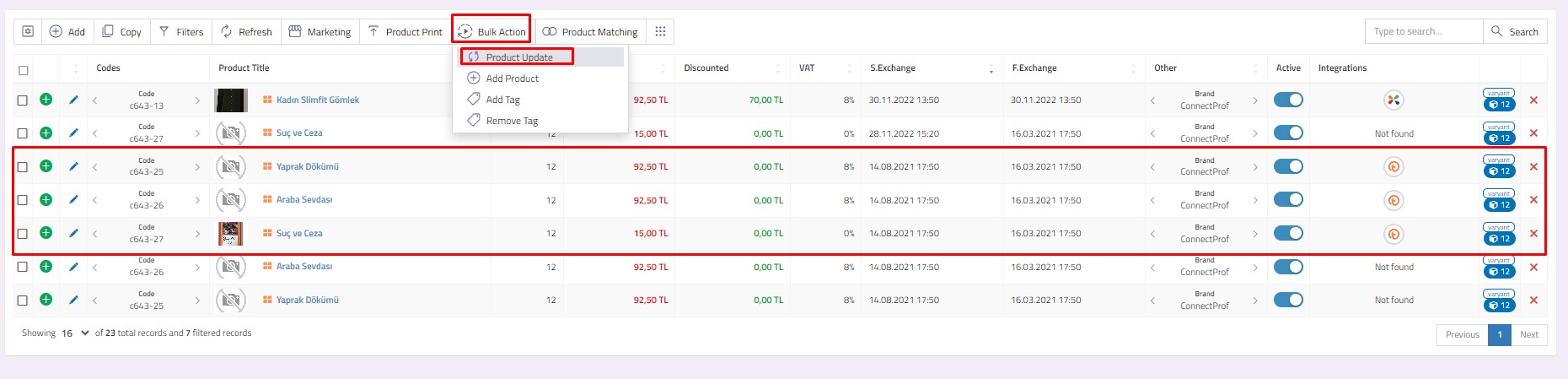Select Add Tag from Bulk Action menu
This screenshot has height=379, width=1568.
(502, 100)
